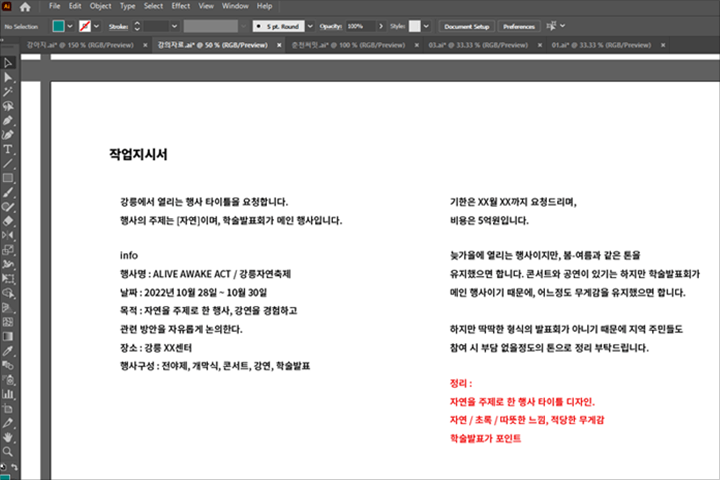Image resolution: width=720 pixels, height=480 pixels.
Task: Select the Selection tool (black arrow)
Action: coord(8,62)
